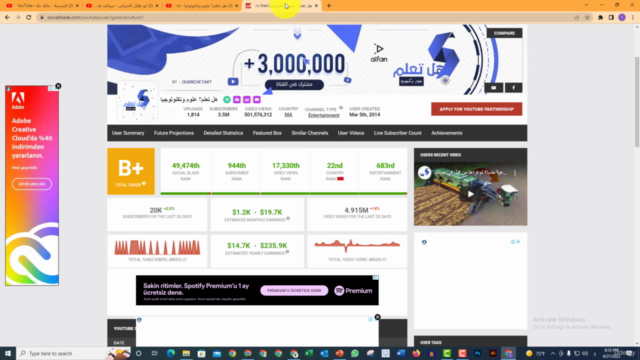Open Chrome profile avatar
Image resolution: width=640 pixels, height=360 pixels.
622,18
